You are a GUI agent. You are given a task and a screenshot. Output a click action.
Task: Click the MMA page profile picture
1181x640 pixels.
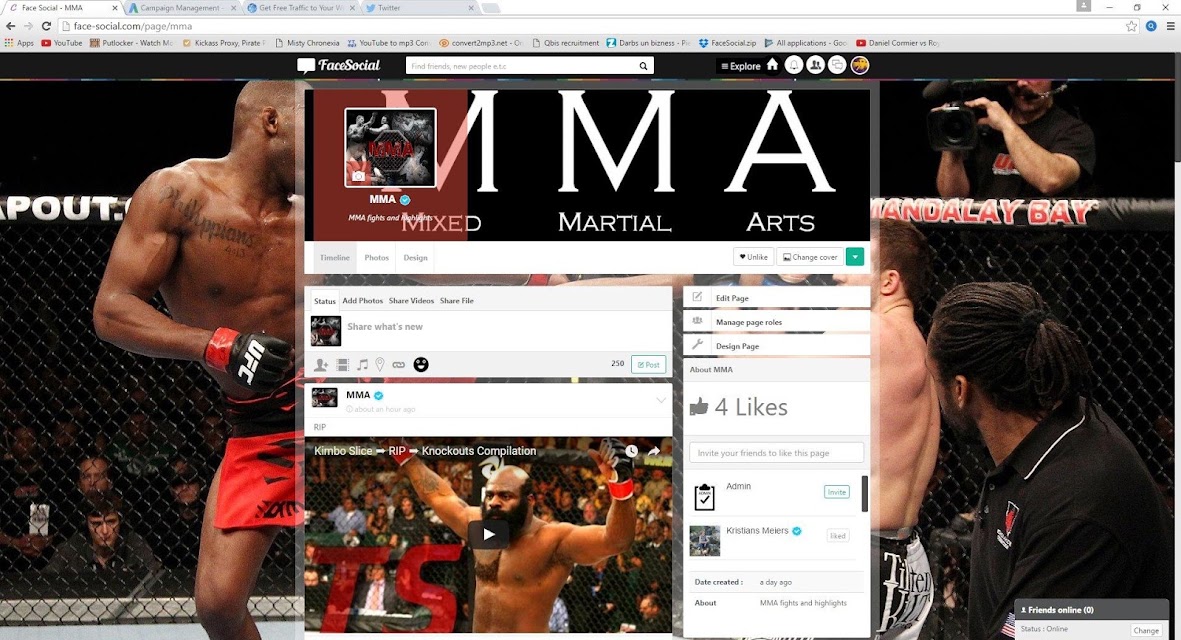(x=390, y=148)
